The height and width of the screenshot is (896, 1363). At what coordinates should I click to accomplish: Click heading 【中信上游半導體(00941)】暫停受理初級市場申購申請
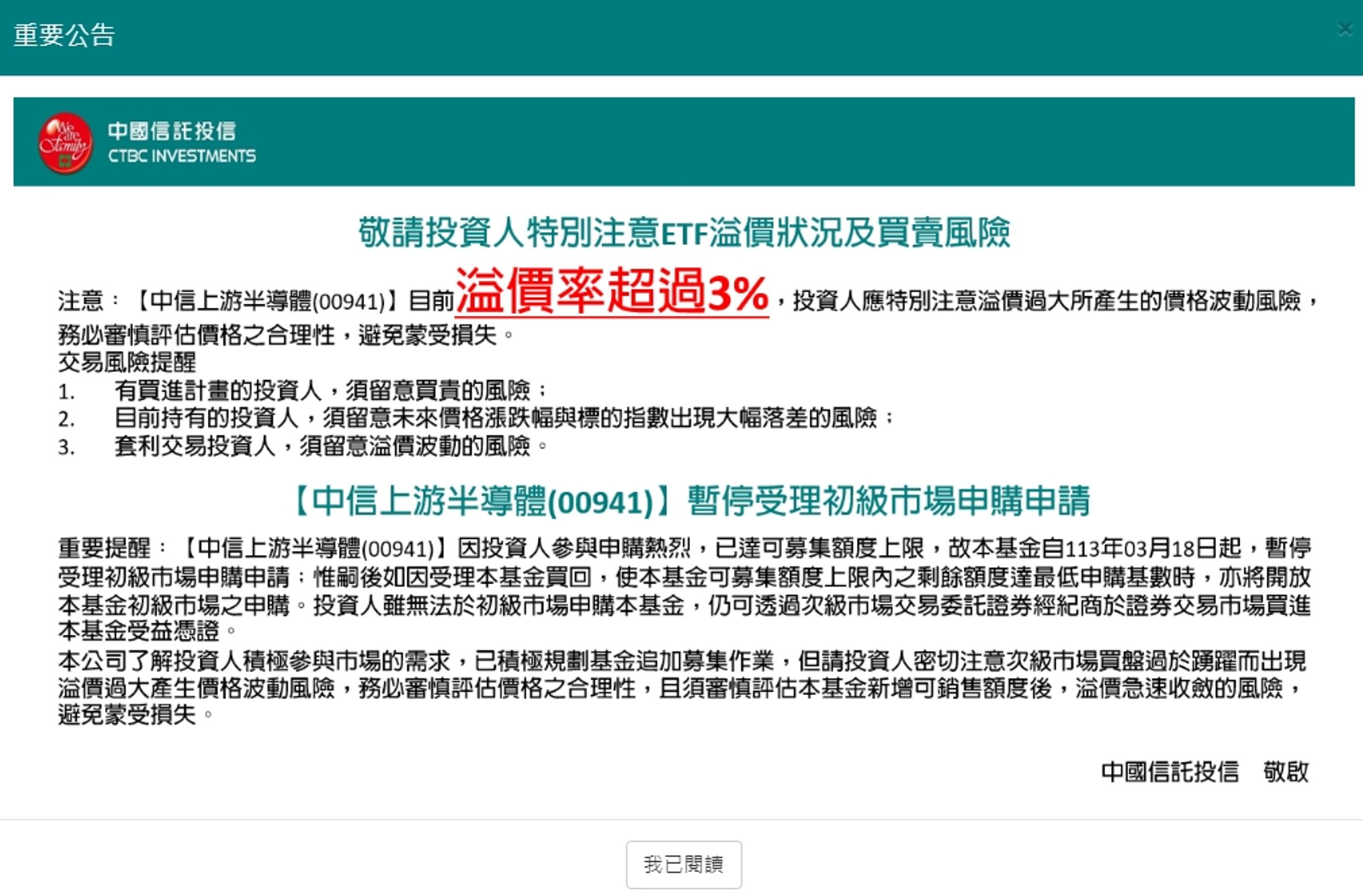click(690, 500)
